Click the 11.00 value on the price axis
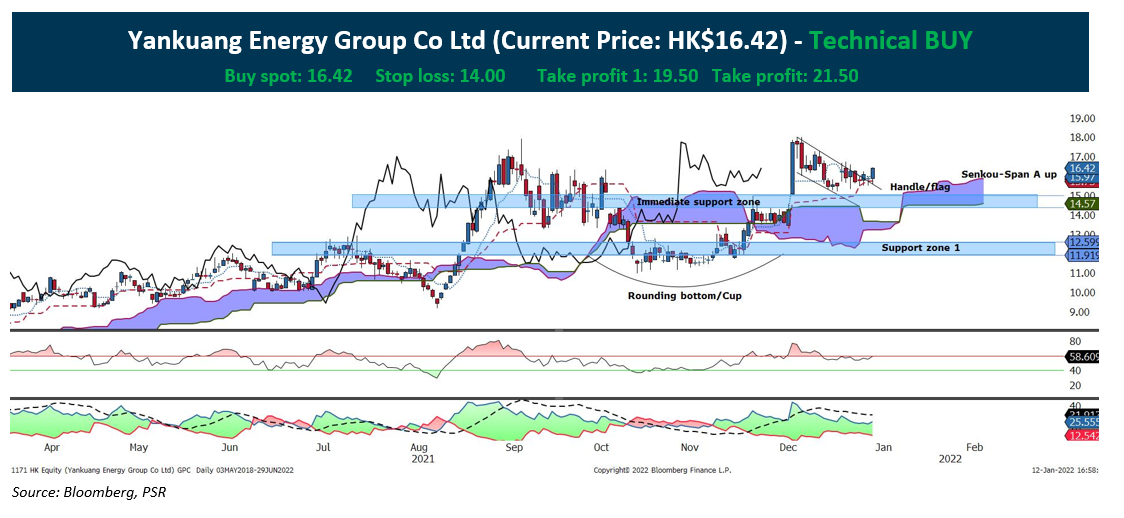 pyautogui.click(x=1081, y=274)
